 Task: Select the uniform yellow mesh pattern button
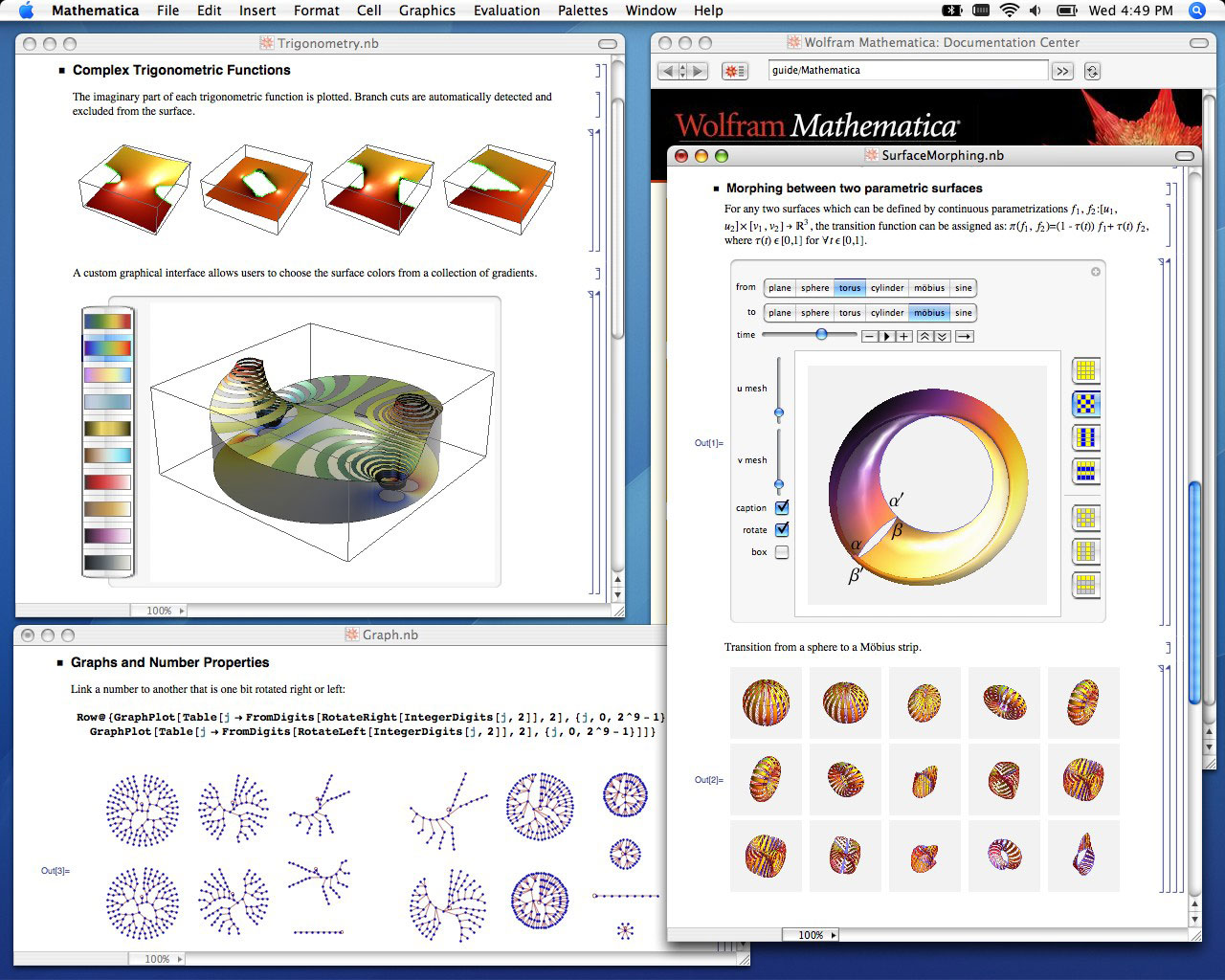1085,370
